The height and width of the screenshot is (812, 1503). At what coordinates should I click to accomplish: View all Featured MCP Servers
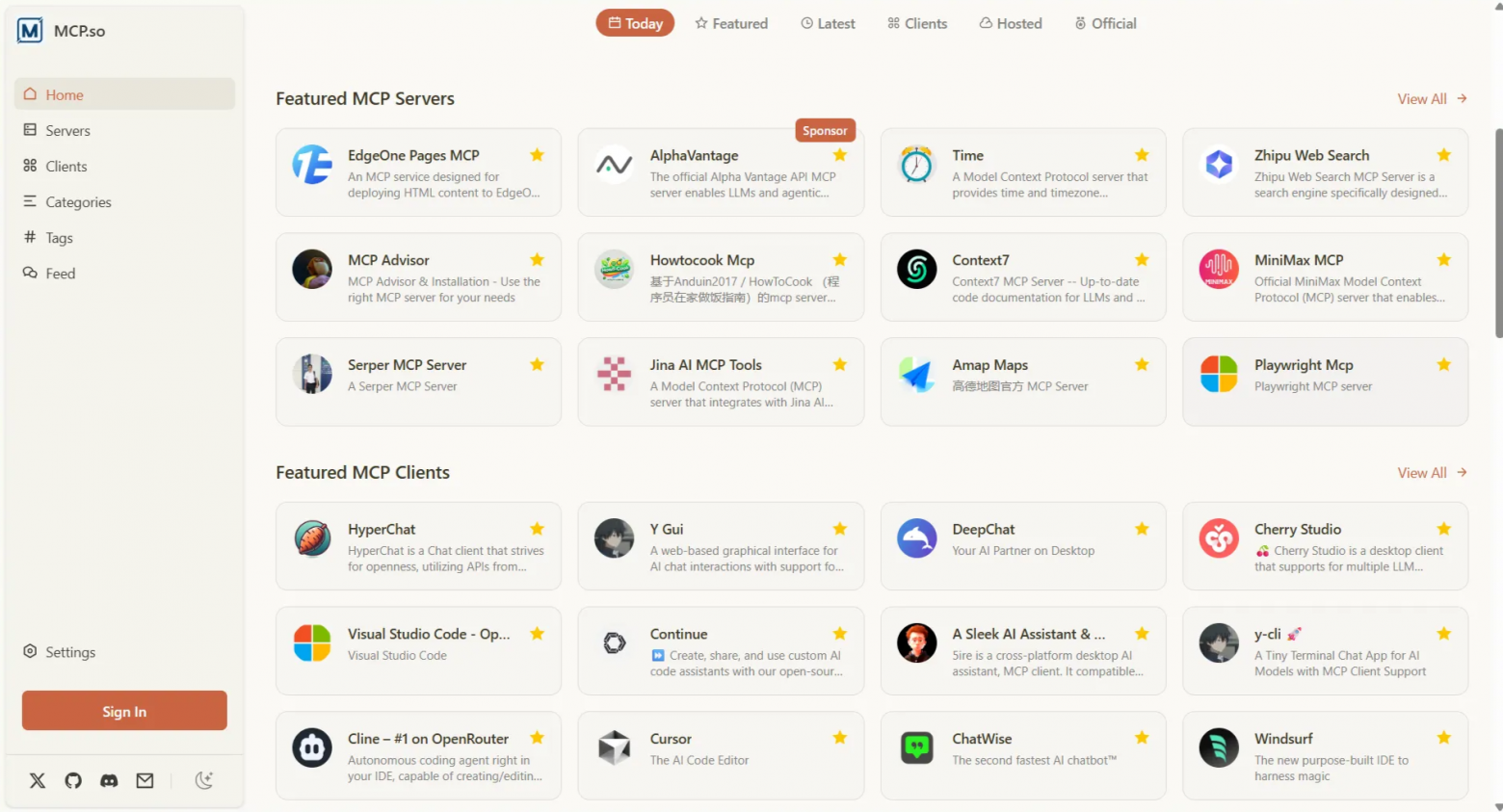click(1432, 98)
